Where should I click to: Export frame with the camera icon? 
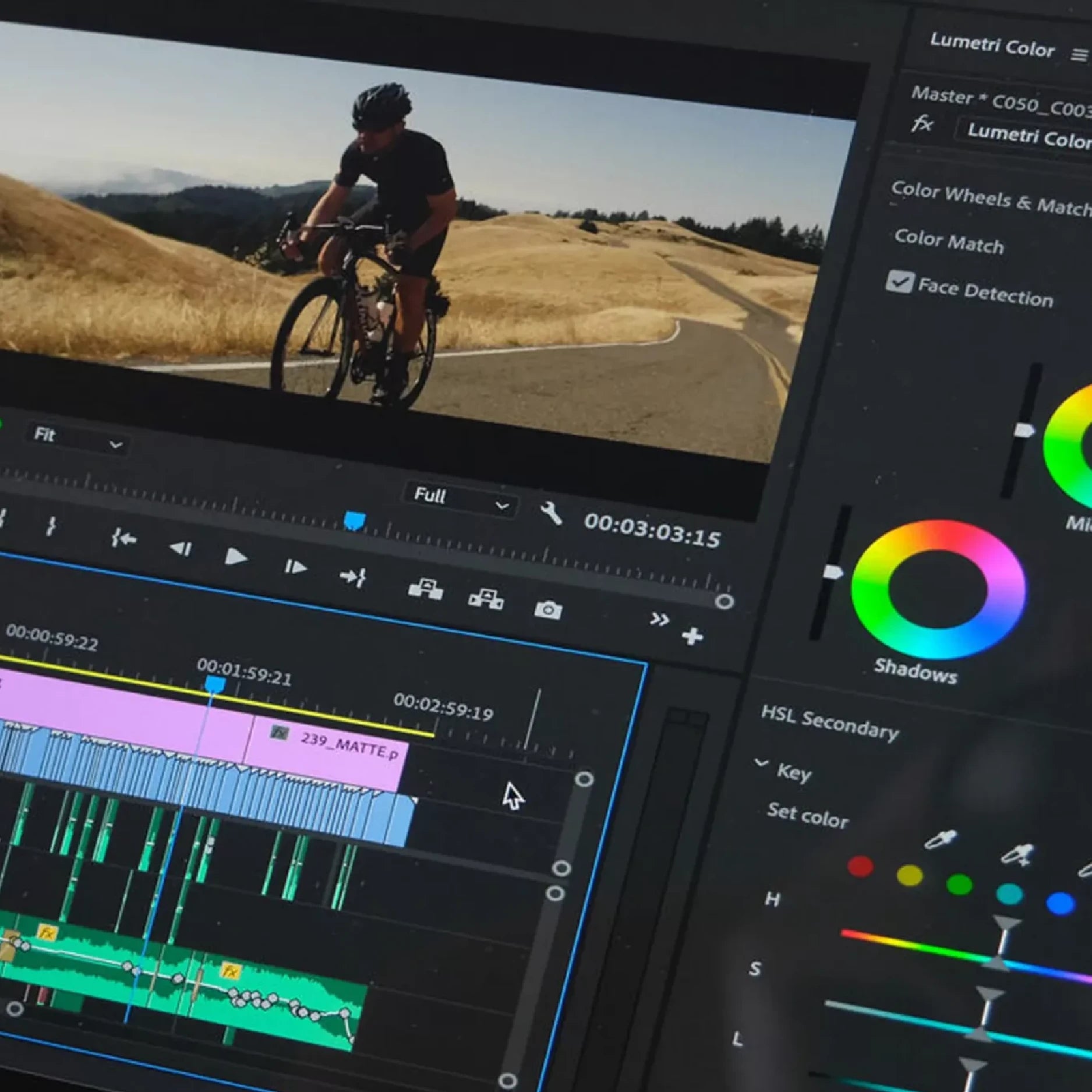pos(548,610)
